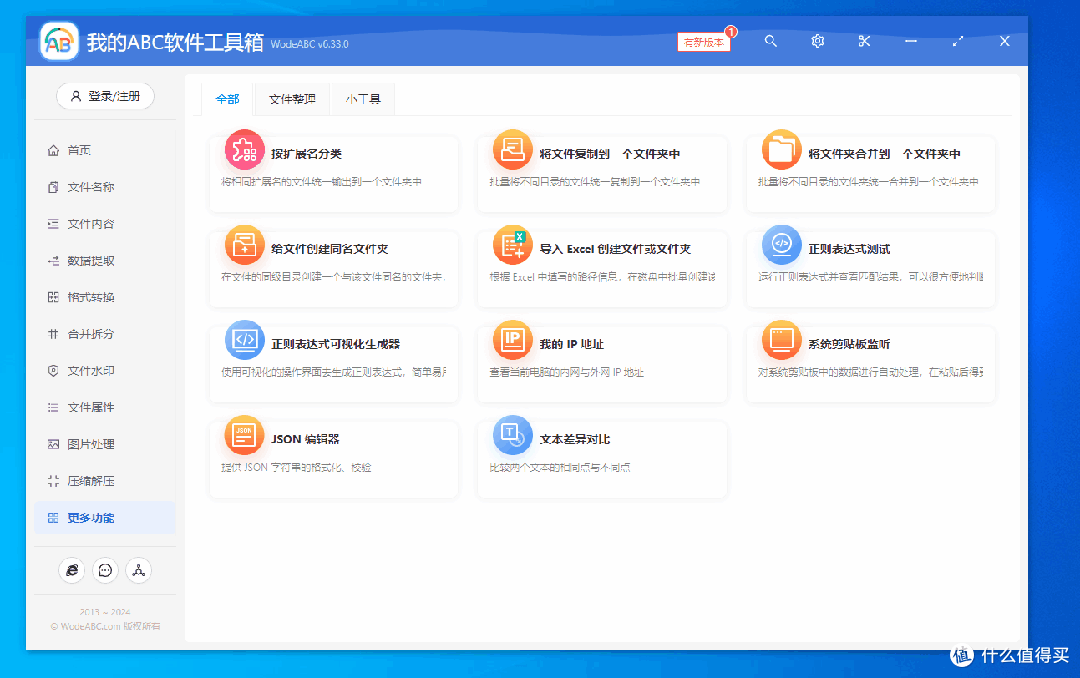Open the 正则表达式测试 icon

coord(782,245)
